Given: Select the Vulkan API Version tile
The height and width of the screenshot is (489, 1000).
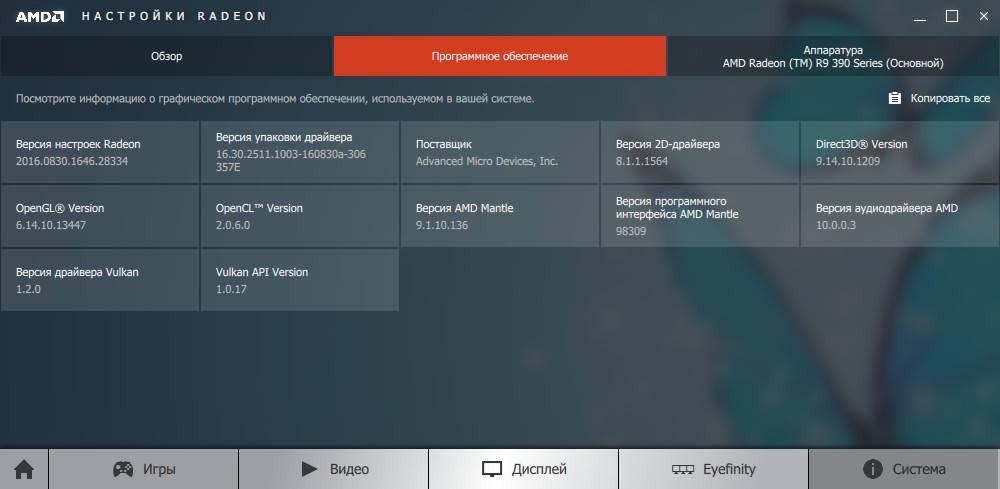Looking at the screenshot, I should (300, 280).
